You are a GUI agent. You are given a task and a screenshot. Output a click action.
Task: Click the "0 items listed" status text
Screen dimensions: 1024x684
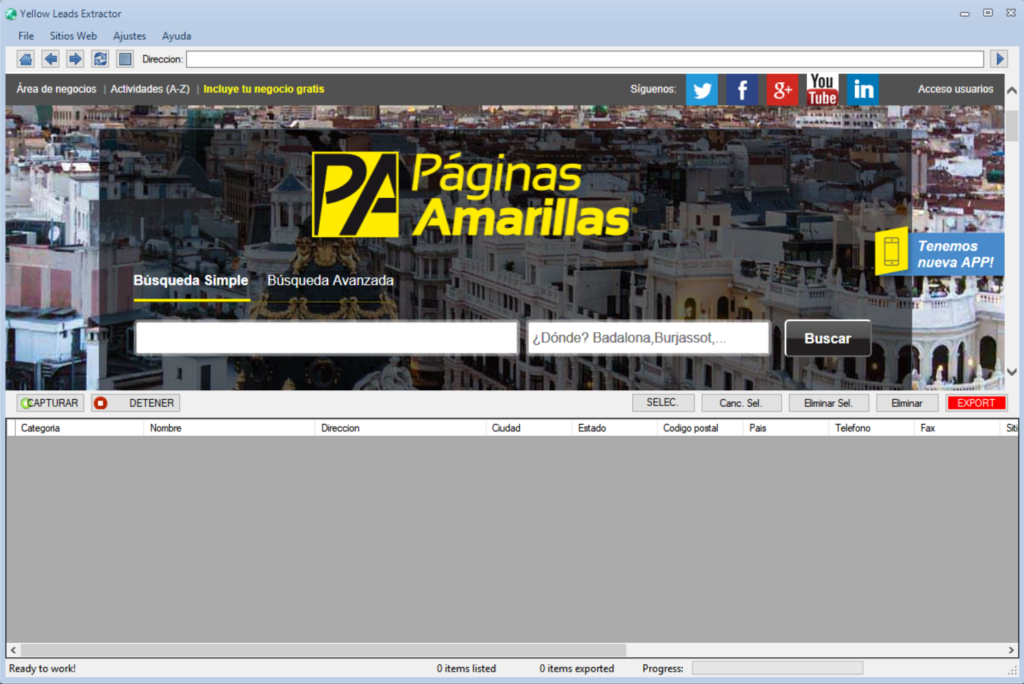pyautogui.click(x=466, y=668)
